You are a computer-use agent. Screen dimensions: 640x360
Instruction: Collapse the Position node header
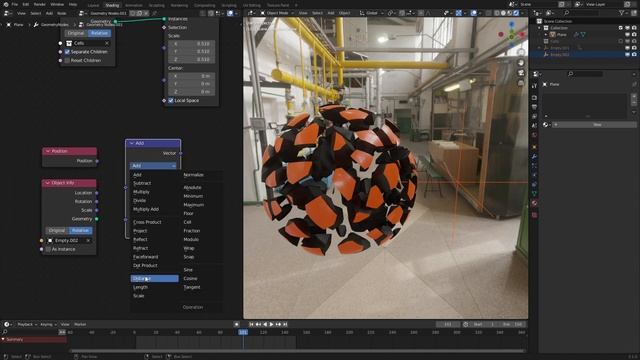pyautogui.click(x=48, y=151)
